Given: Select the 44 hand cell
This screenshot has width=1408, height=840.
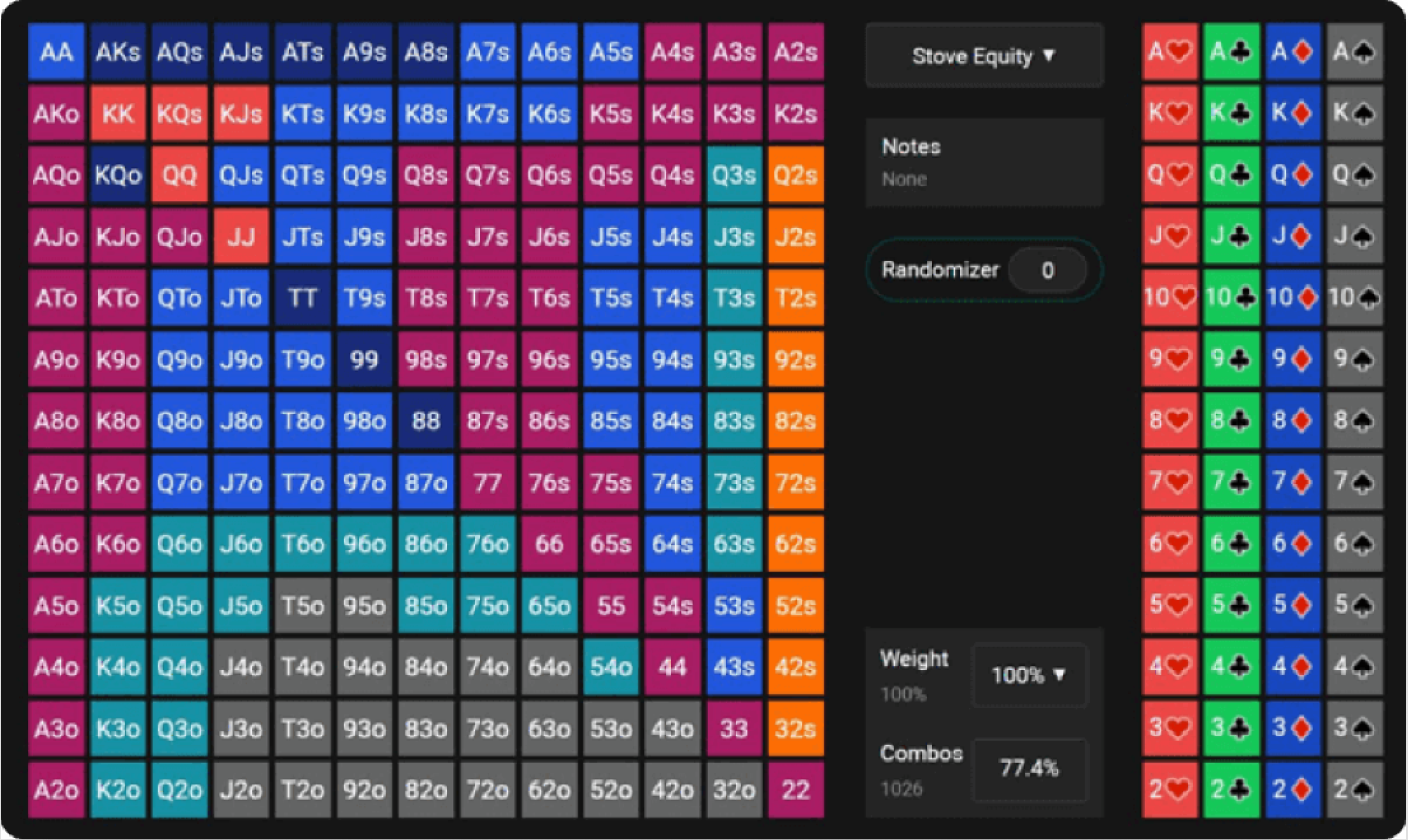Looking at the screenshot, I should 673,667.
